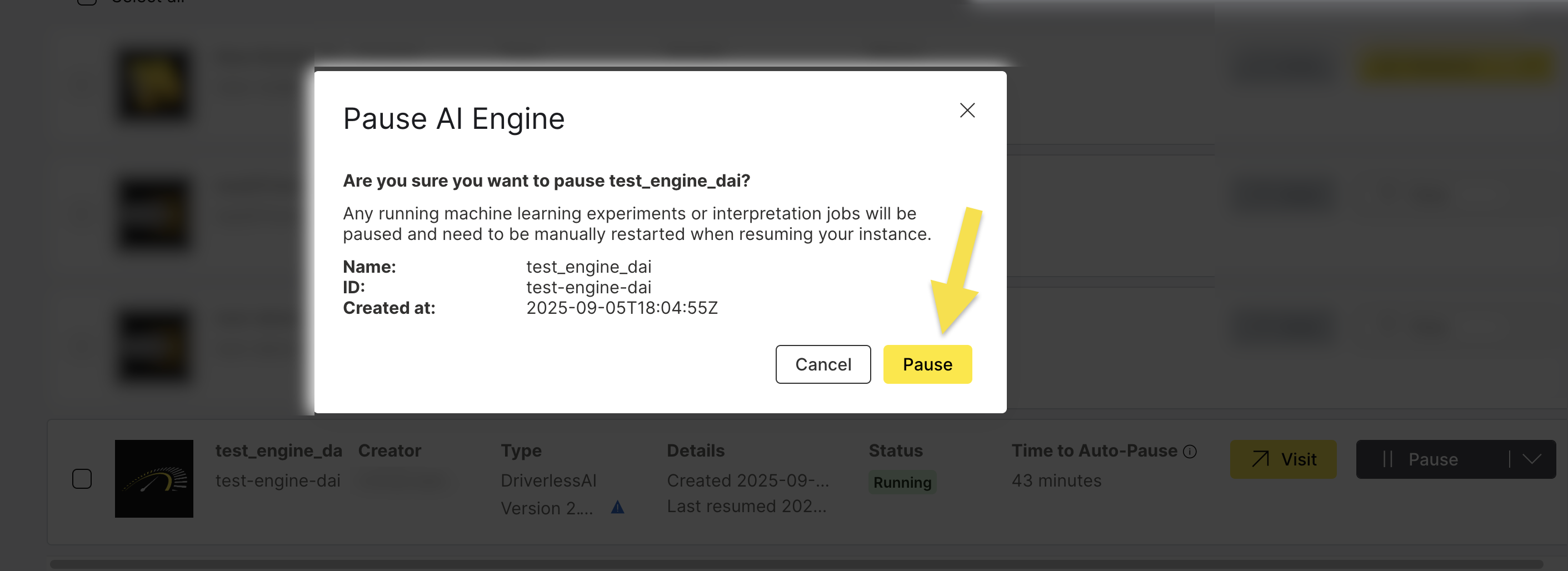
Task: Click Cancel to dismiss the confirmation dialog
Action: point(823,364)
